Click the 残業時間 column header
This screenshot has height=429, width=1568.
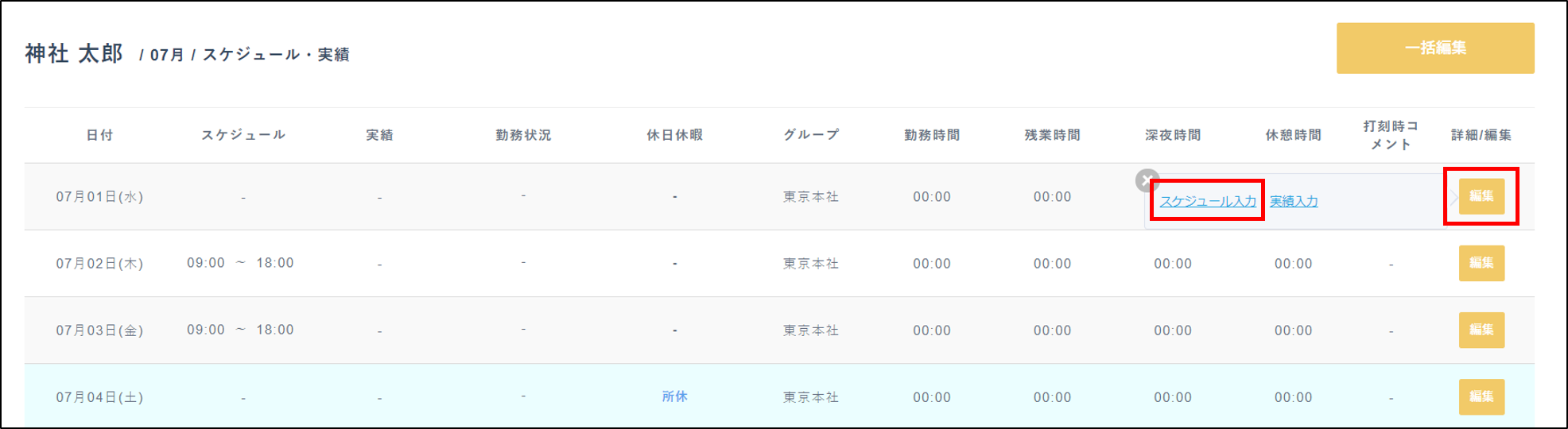pos(1052,135)
